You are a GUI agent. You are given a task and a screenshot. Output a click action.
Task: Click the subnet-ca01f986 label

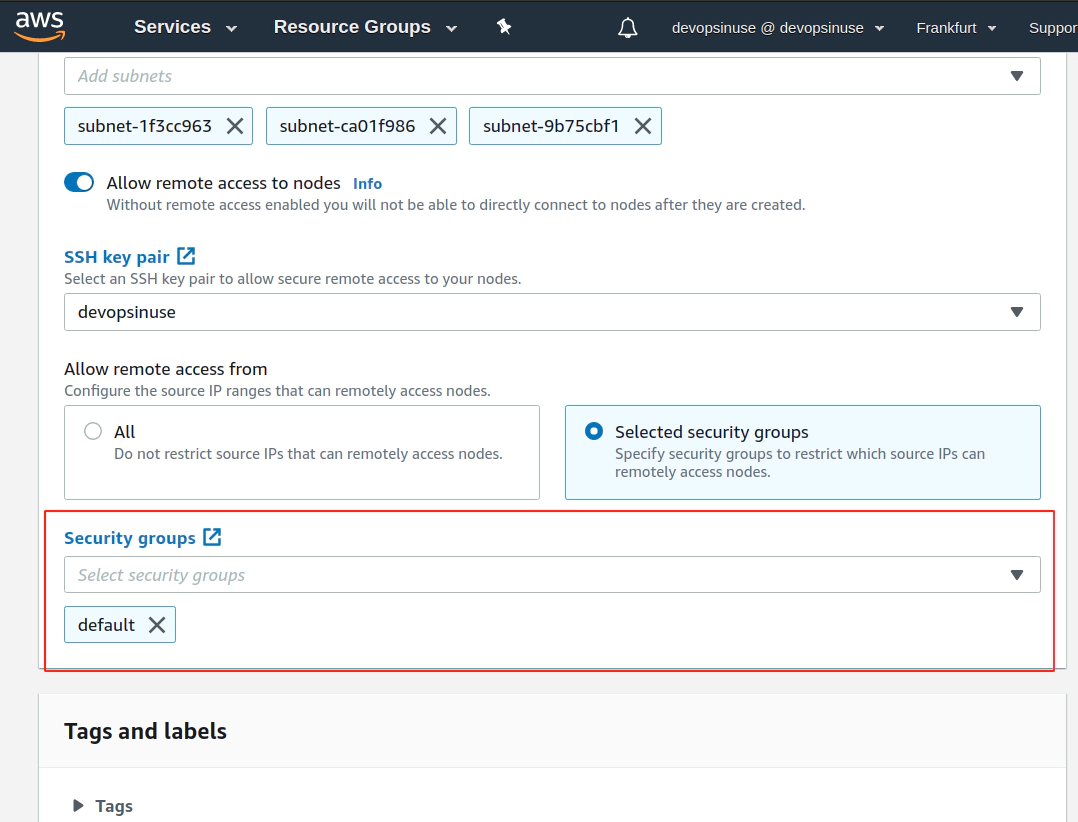coord(347,126)
